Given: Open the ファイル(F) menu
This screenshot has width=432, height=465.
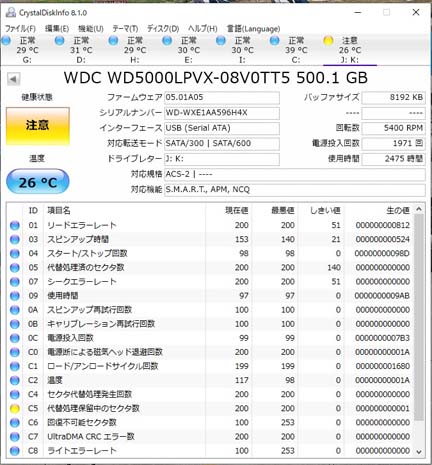Looking at the screenshot, I should (20, 29).
